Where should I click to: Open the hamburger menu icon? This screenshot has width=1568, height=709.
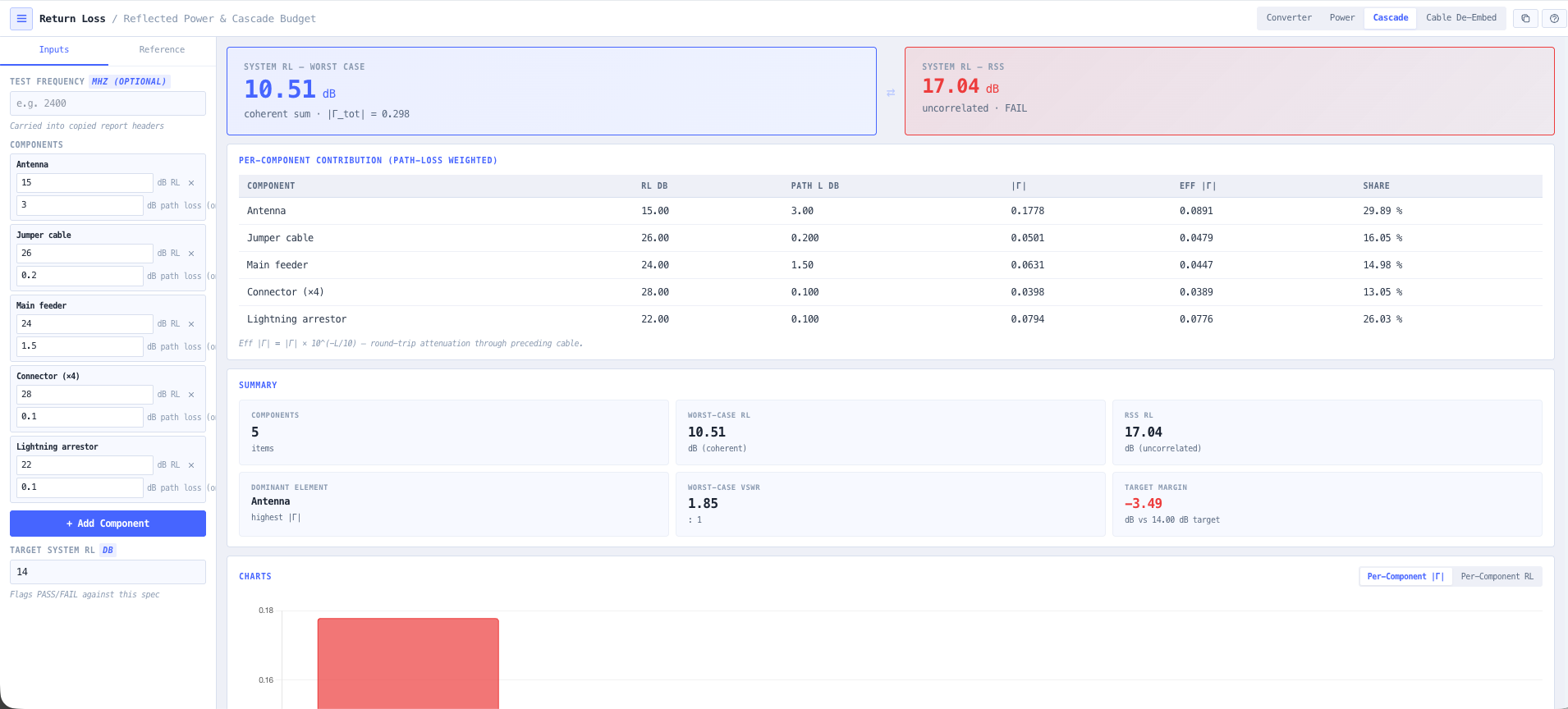pos(21,18)
